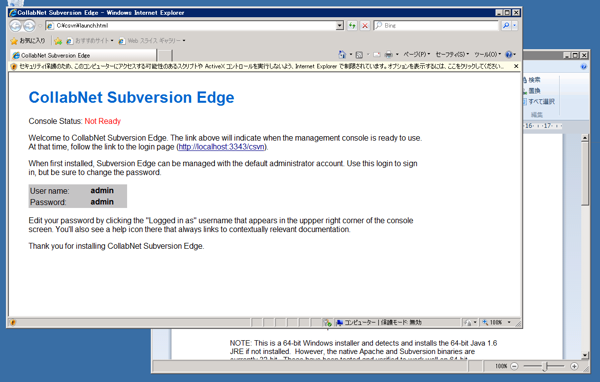This screenshot has width=600, height=382.
Task: Click the security information bar message
Action: point(261,66)
